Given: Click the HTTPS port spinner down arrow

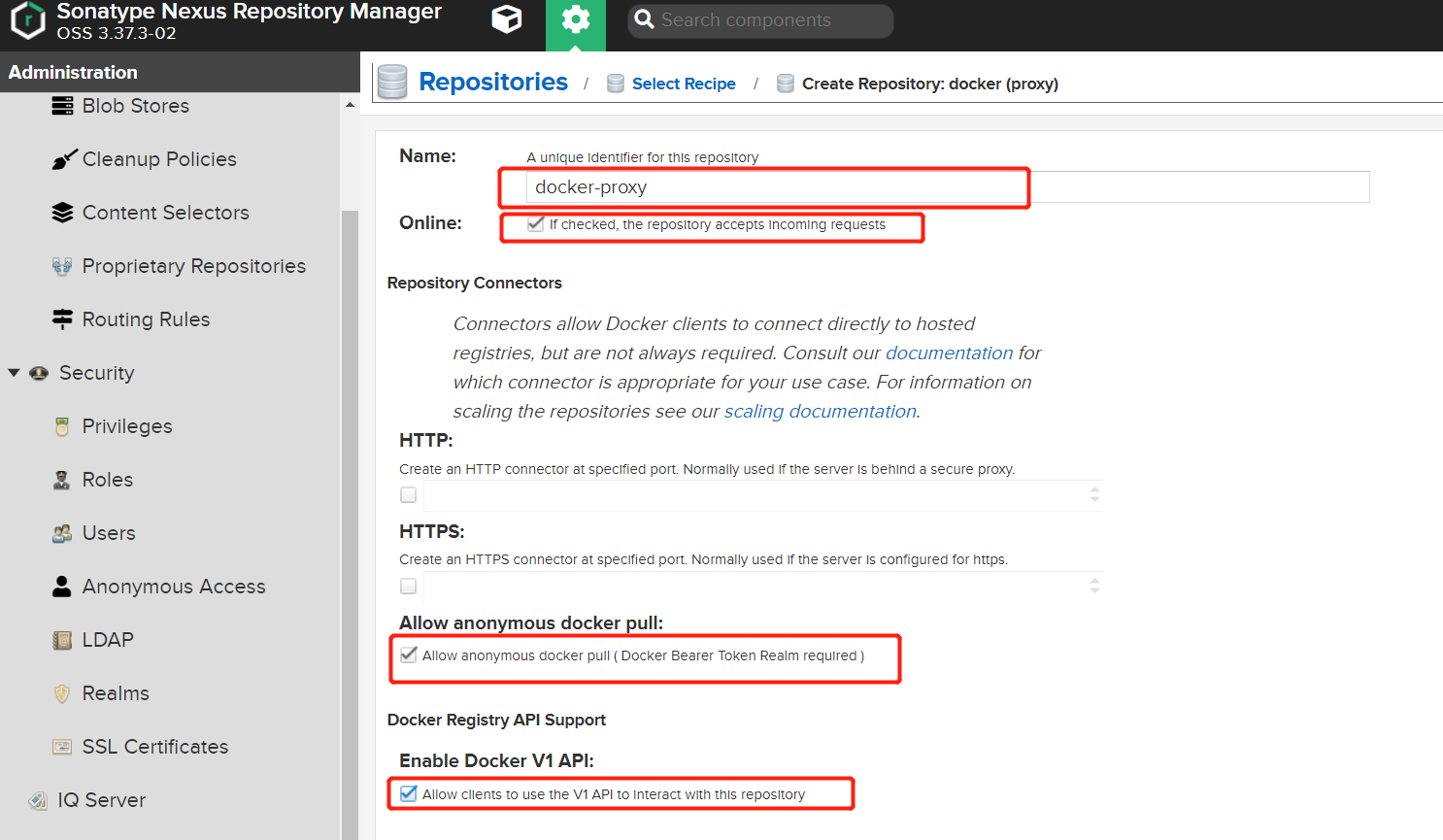Looking at the screenshot, I should click(1094, 590).
